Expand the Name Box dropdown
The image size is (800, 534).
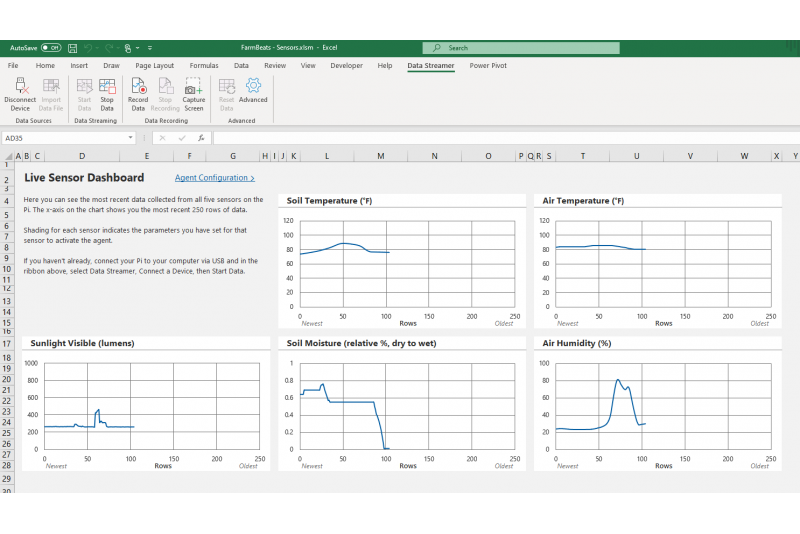(x=130, y=138)
